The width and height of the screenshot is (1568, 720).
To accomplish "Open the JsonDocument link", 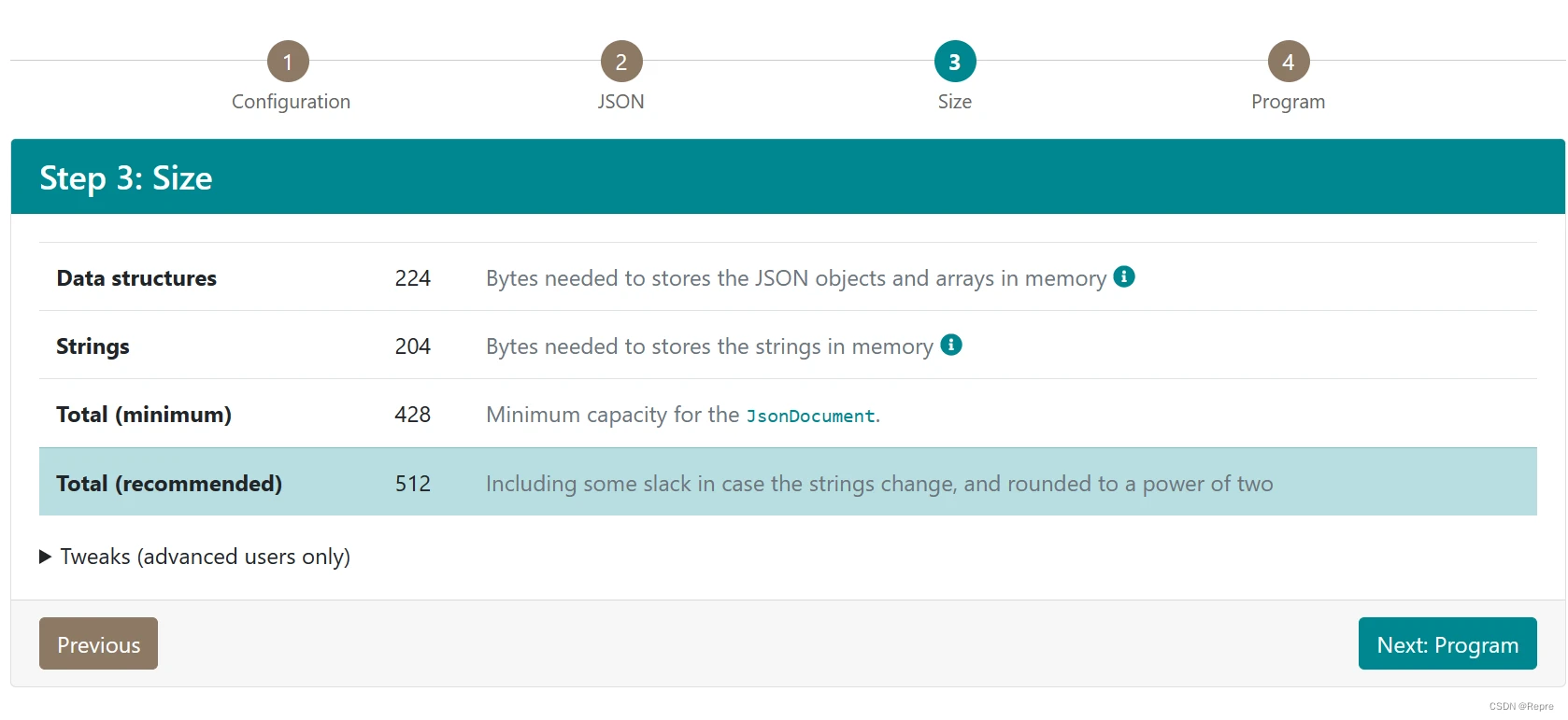I will coord(810,416).
